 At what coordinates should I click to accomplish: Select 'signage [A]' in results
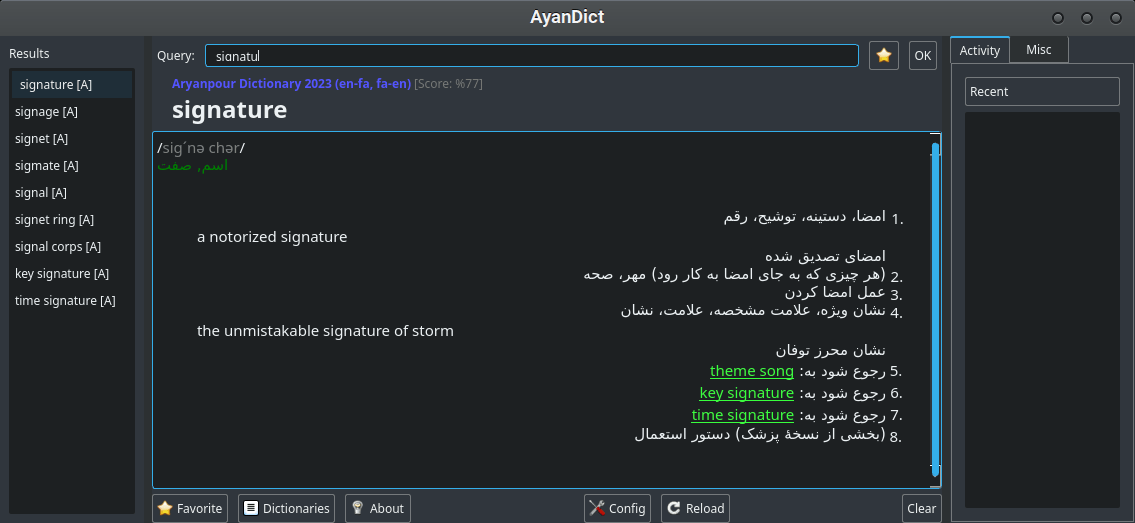click(72, 111)
